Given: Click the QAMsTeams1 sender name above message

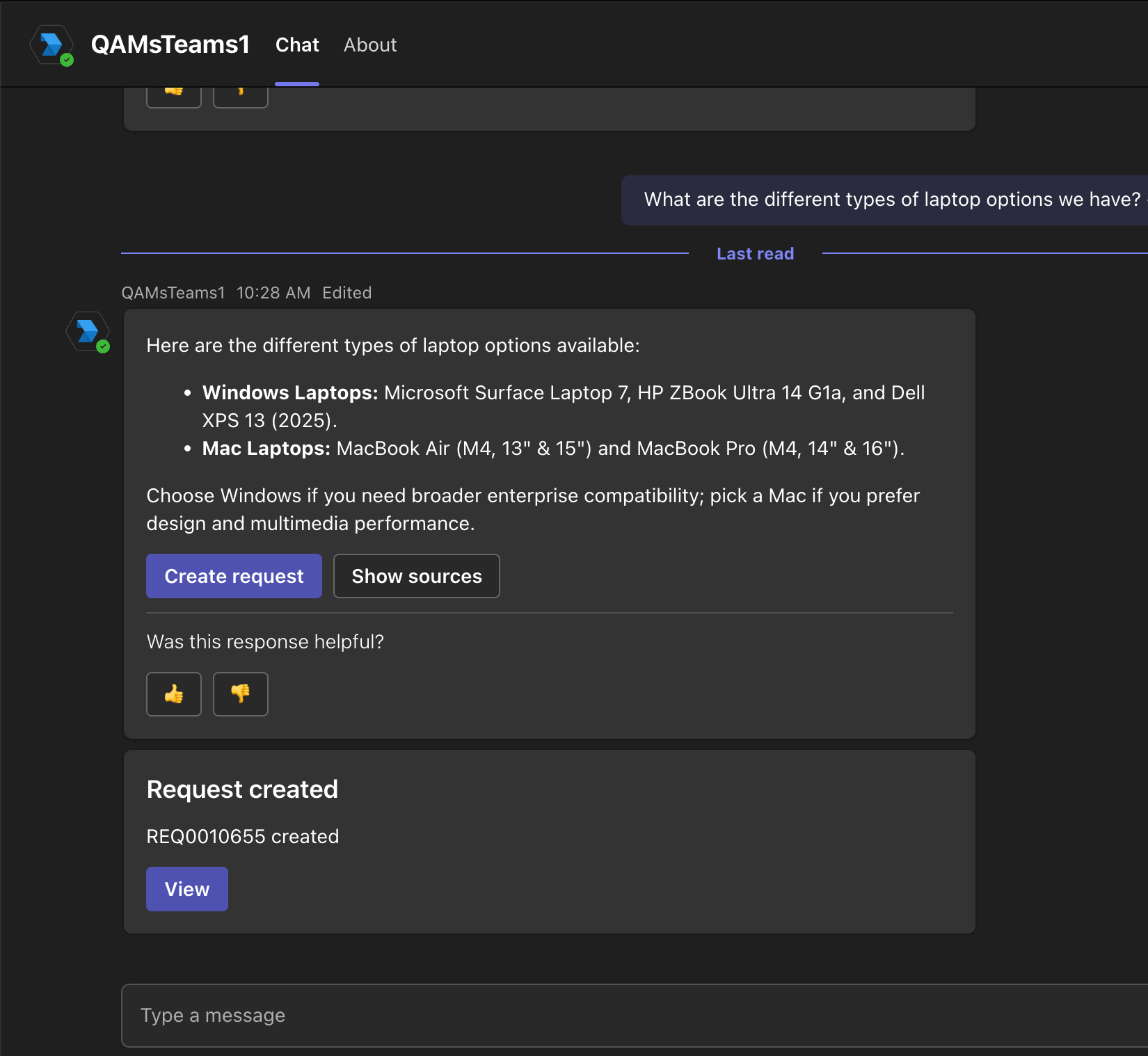Looking at the screenshot, I should coord(173,293).
